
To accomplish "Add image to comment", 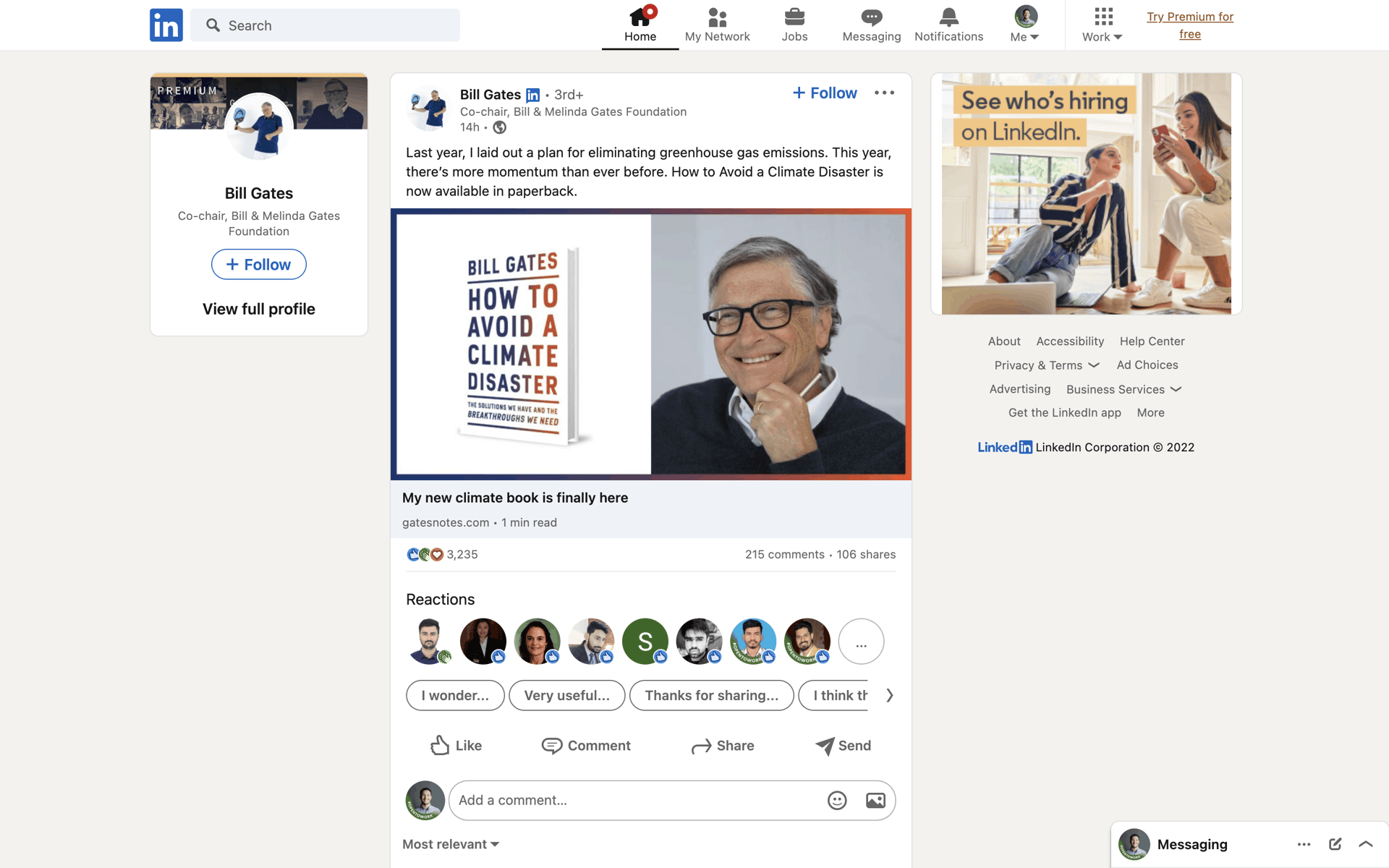I will click(x=875, y=801).
